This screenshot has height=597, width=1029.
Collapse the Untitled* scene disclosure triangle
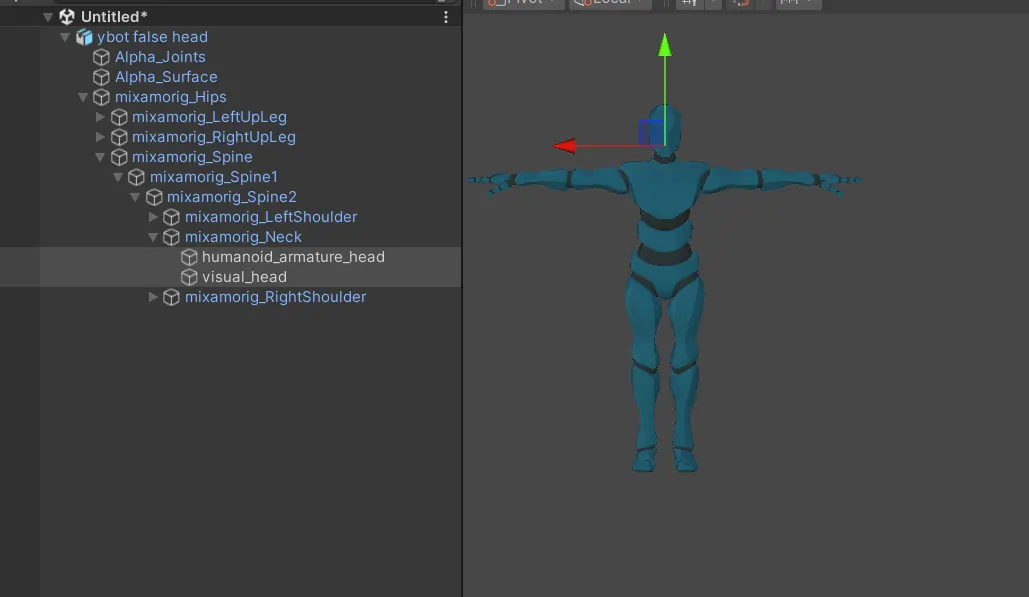point(46,15)
